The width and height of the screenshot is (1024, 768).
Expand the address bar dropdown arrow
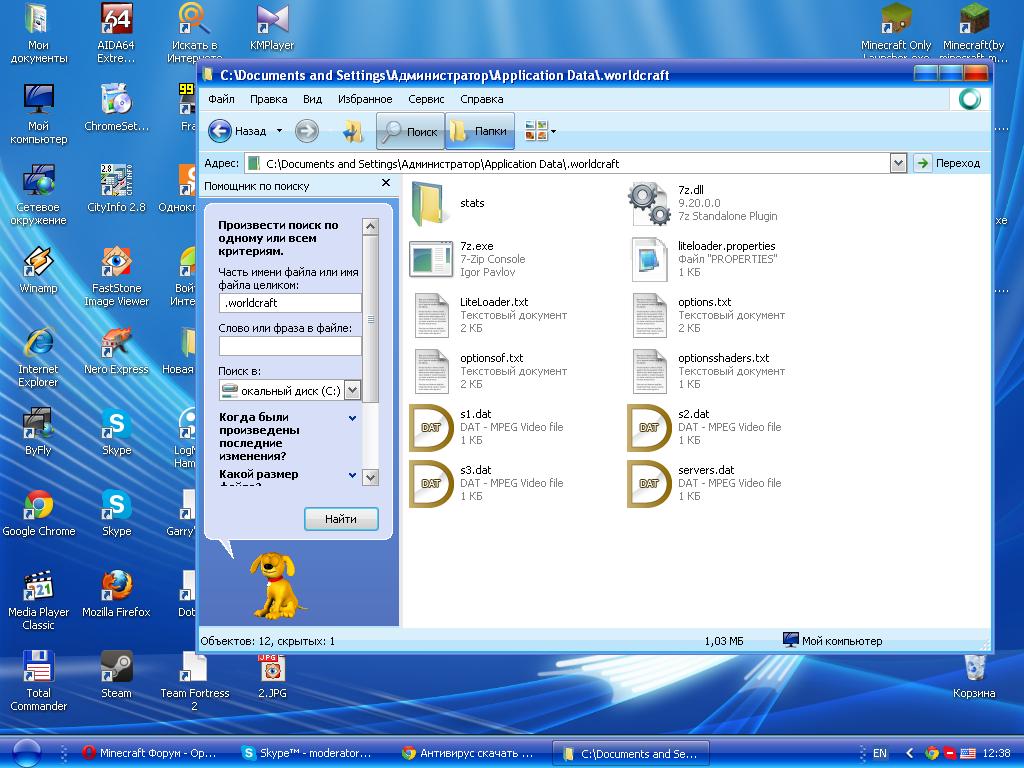[897, 163]
